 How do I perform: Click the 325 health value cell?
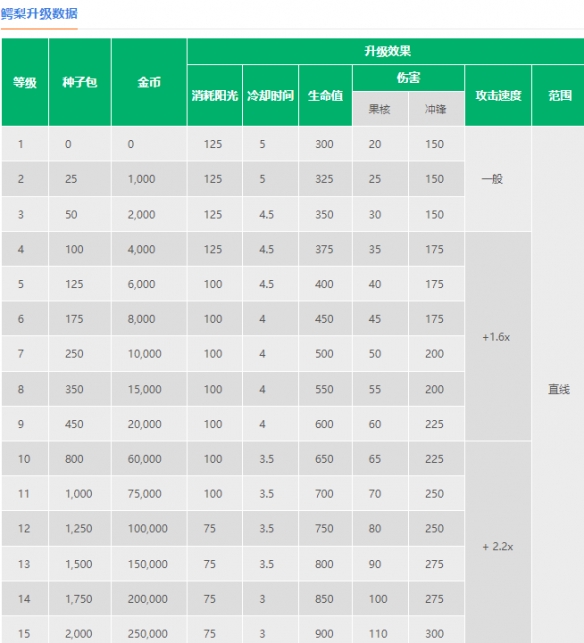click(x=325, y=179)
